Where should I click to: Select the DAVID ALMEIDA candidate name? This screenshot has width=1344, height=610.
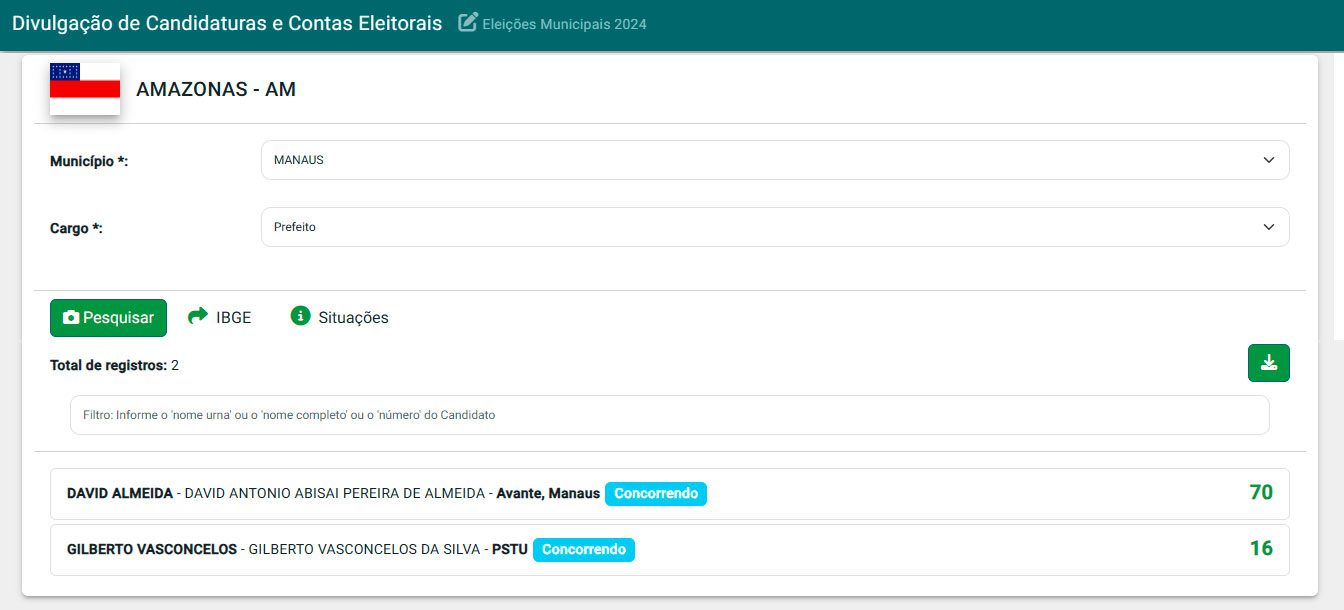point(119,494)
